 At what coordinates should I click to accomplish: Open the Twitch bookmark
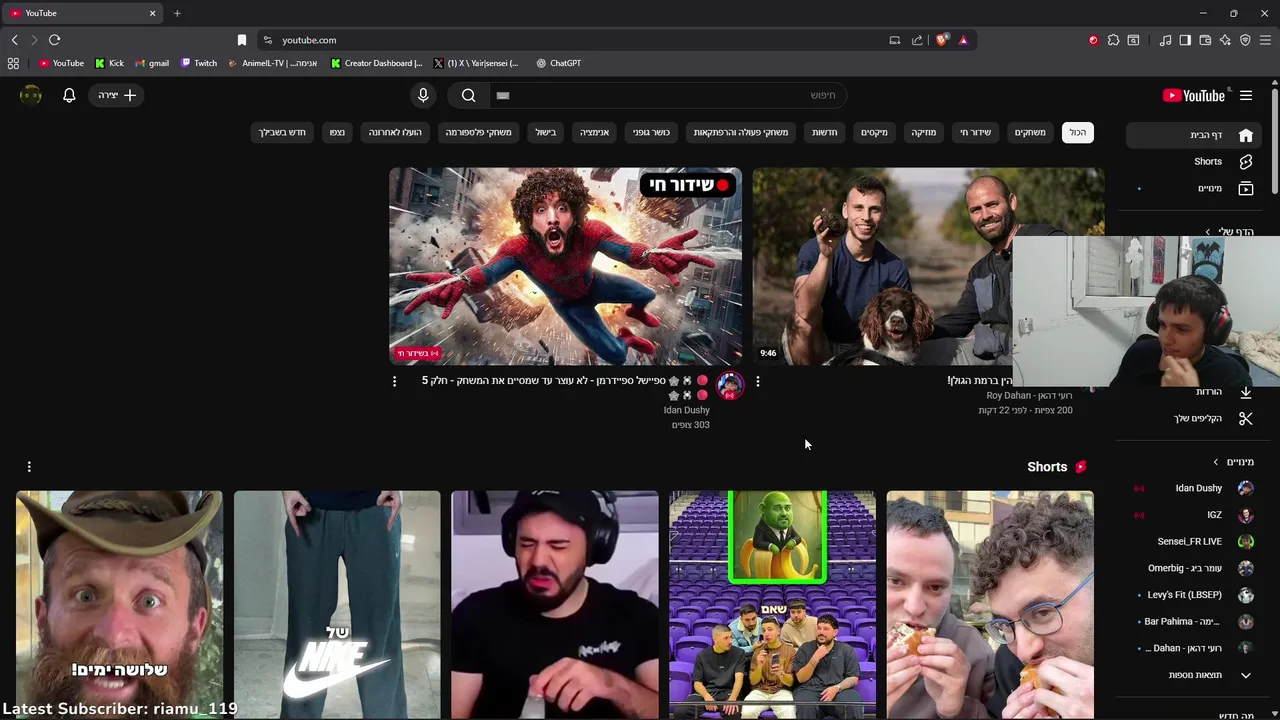[199, 63]
